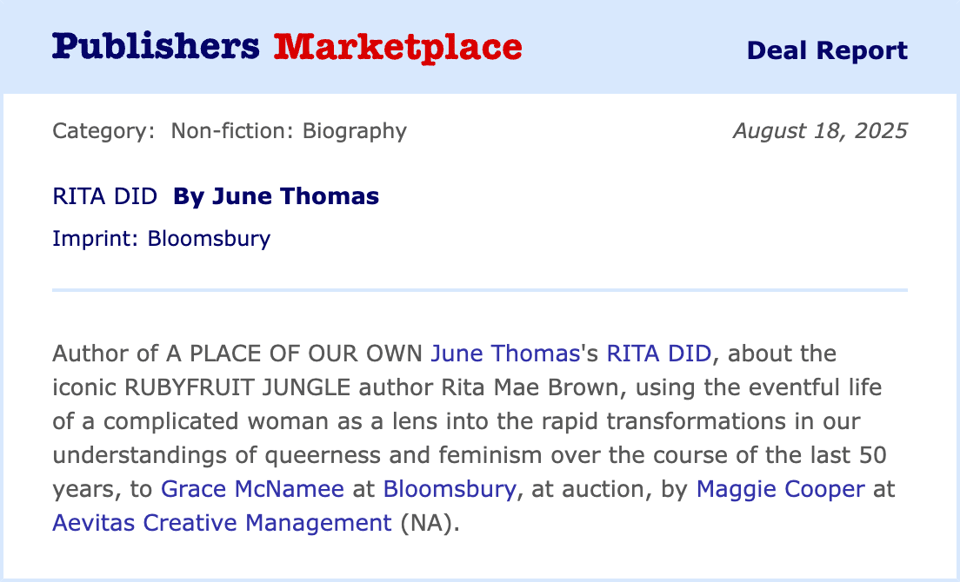
Task: Click the horizontal divider line
Action: coord(480,290)
